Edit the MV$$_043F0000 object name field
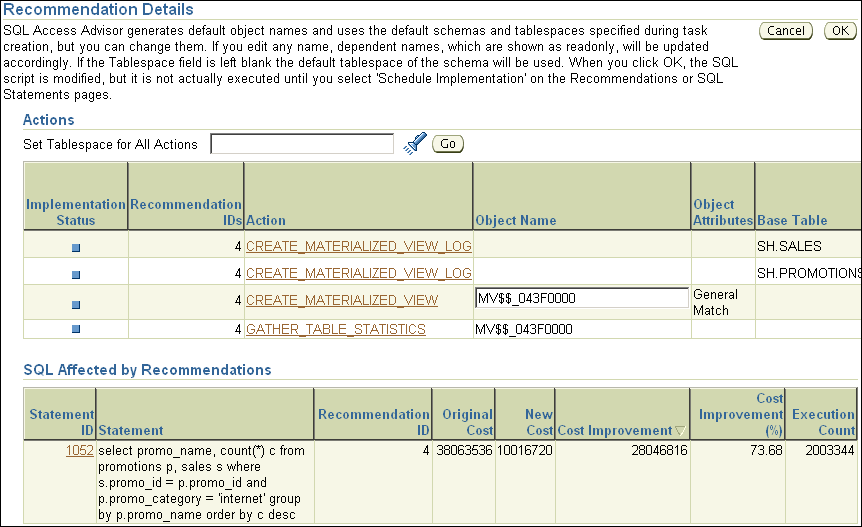Image resolution: width=862 pixels, height=527 pixels. click(581, 298)
